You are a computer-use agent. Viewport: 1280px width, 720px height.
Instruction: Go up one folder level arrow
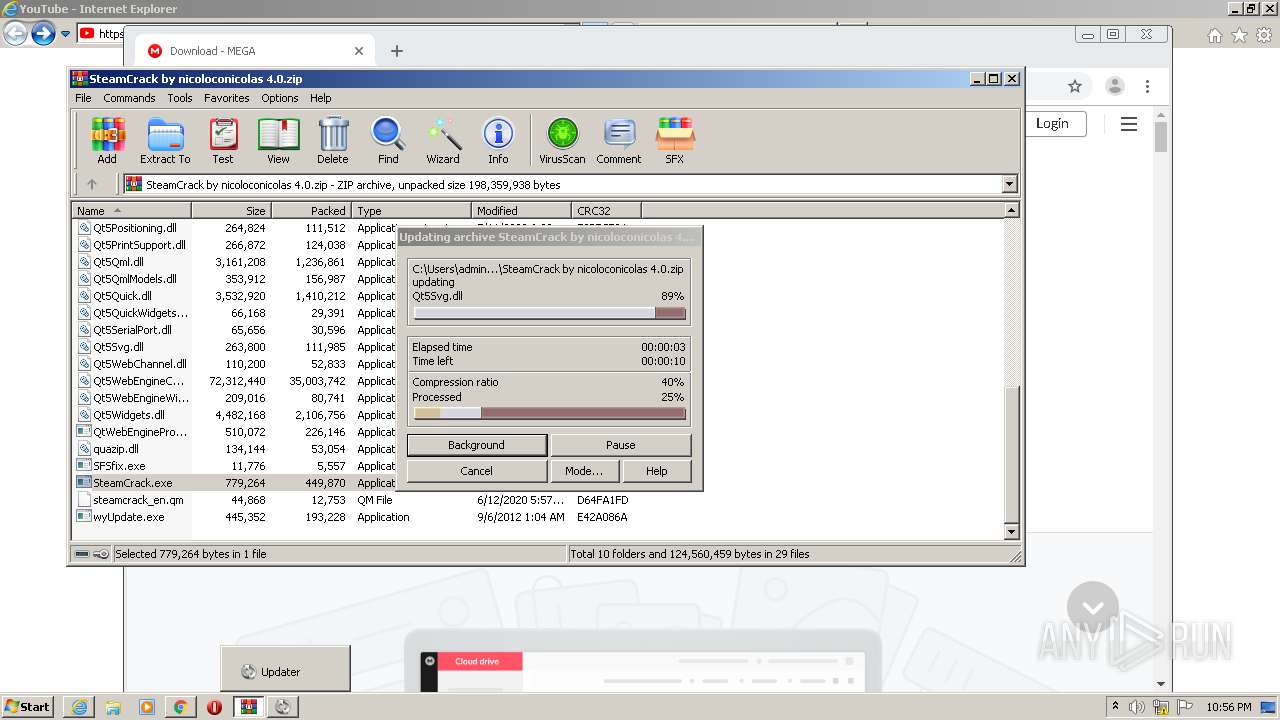[92, 184]
